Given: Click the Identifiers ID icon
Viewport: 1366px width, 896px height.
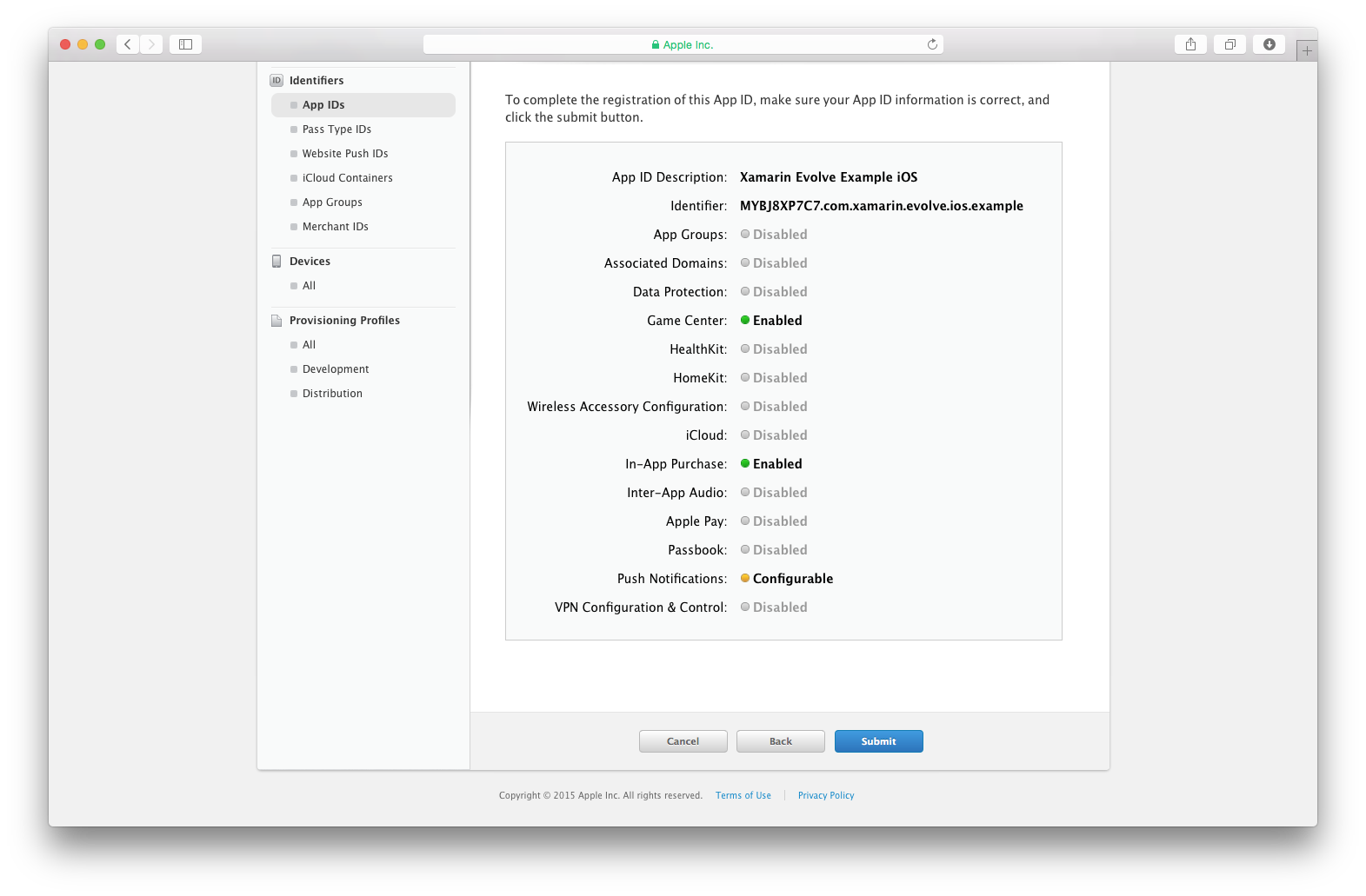Looking at the screenshot, I should click(x=277, y=81).
